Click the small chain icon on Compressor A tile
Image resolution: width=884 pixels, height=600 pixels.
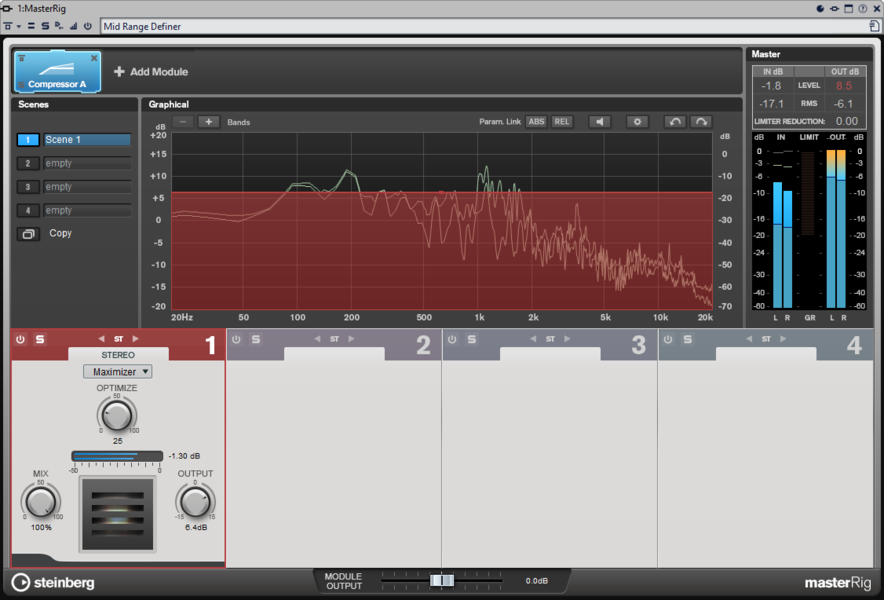click(x=21, y=58)
